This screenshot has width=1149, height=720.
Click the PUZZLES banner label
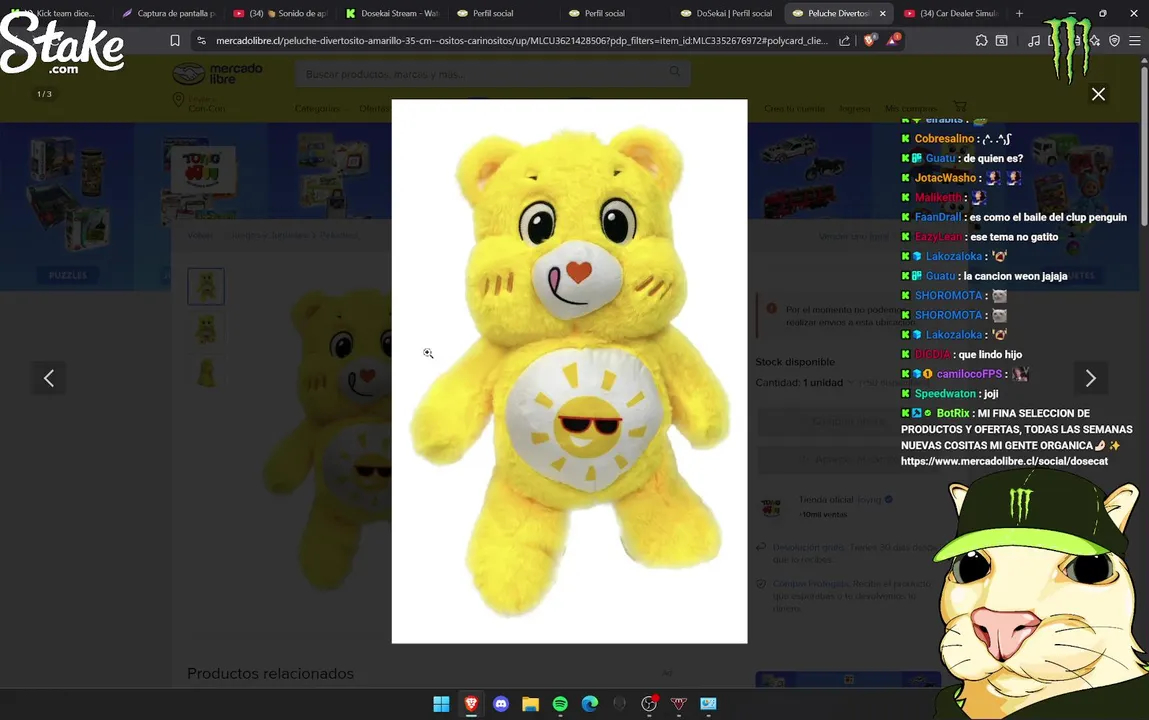coord(67,275)
